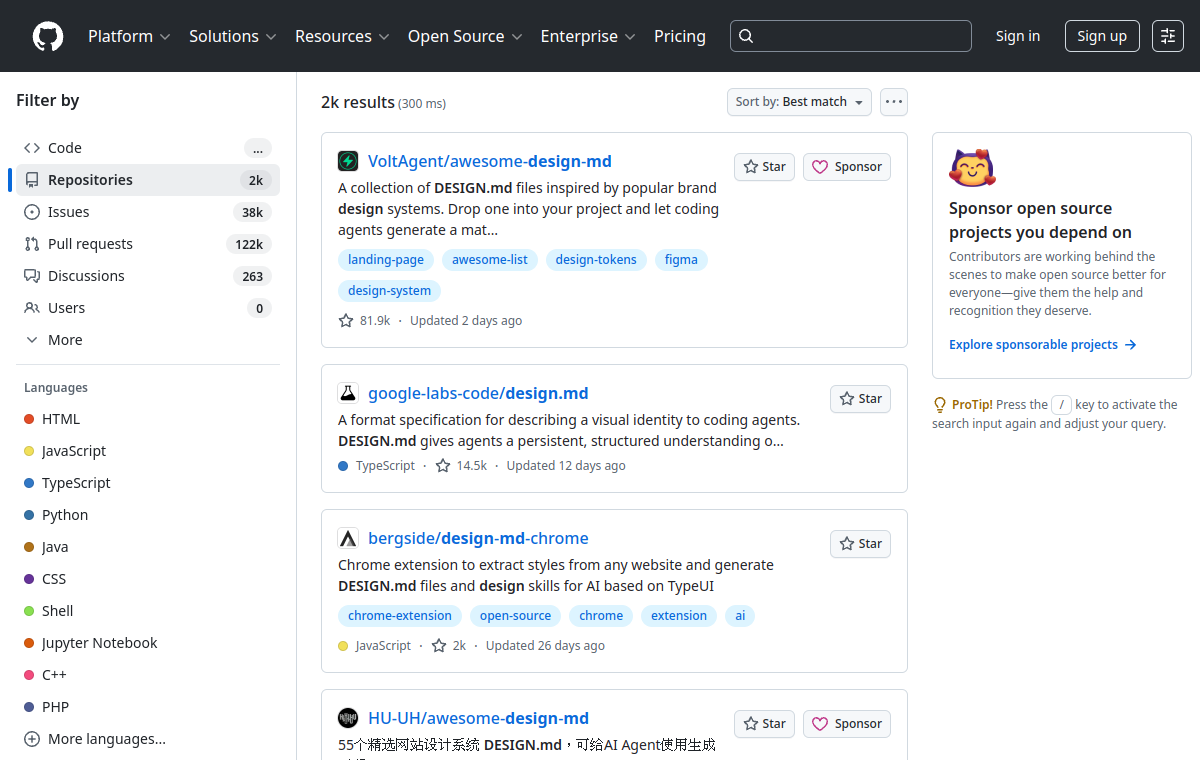Click Sign in link
This screenshot has height=760, width=1200.
(1018, 36)
